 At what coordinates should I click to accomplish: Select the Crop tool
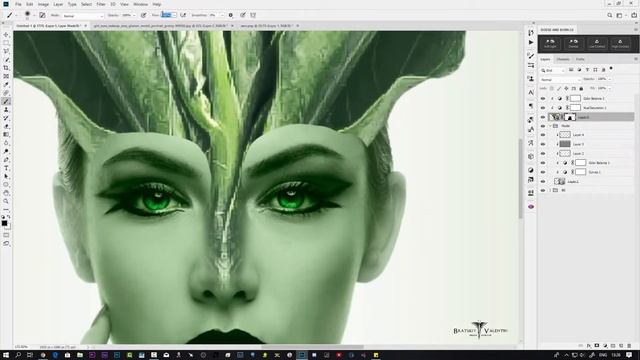(x=6, y=68)
